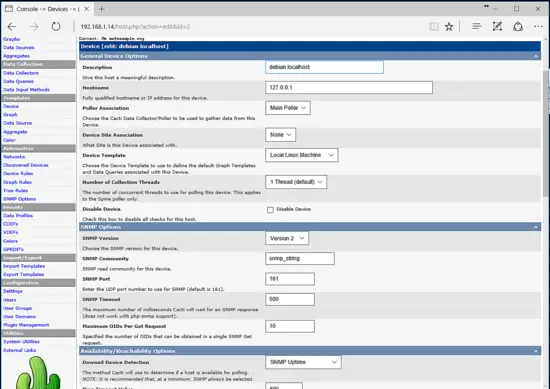Open Device templates link
Viewport: 550px width, 389px height.
pyautogui.click(x=11, y=106)
